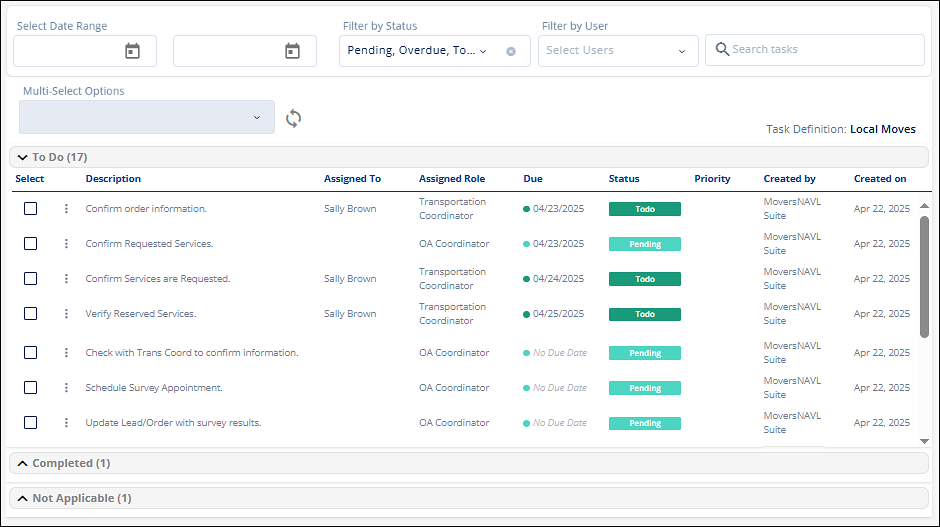The width and height of the screenshot is (940, 527).
Task: Sort by the Due column header
Action: [533, 179]
